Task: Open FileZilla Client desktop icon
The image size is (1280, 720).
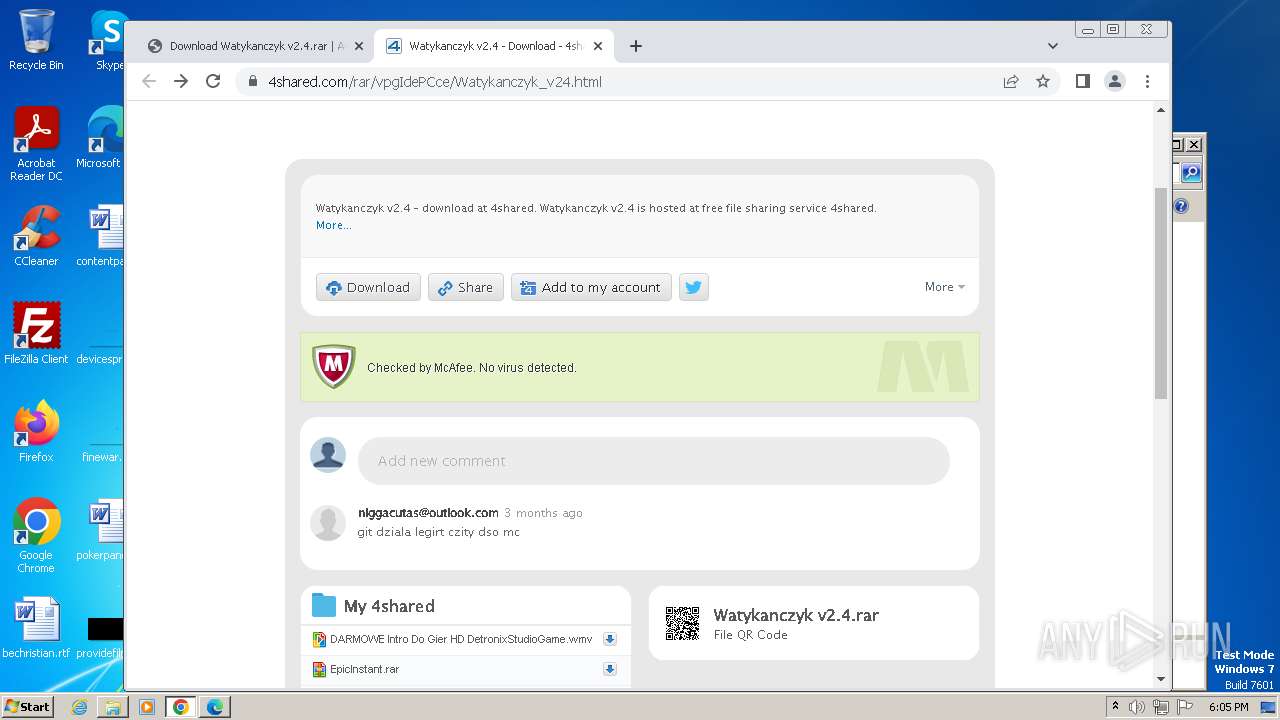Action: (36, 333)
